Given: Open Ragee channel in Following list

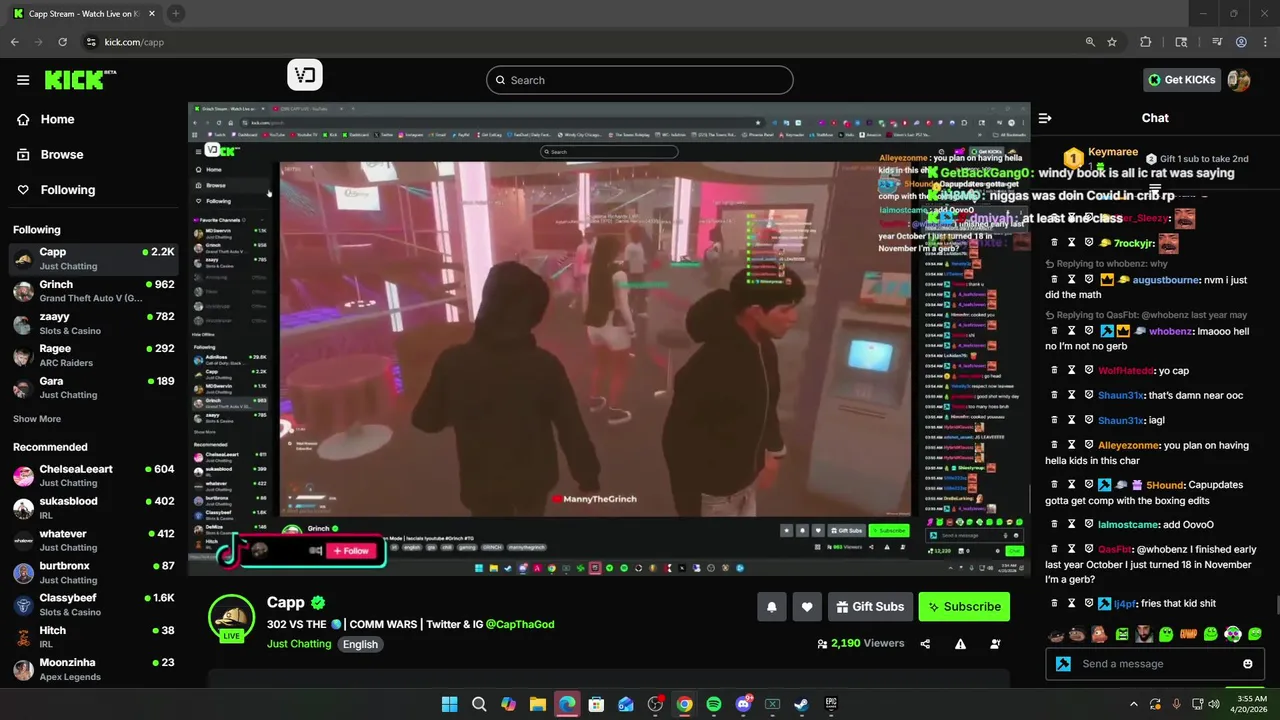Looking at the screenshot, I should point(94,355).
